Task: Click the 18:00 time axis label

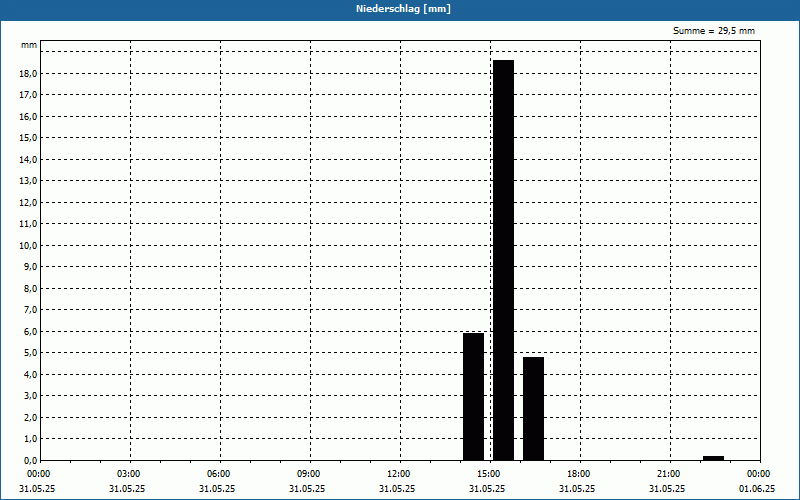Action: (579, 474)
